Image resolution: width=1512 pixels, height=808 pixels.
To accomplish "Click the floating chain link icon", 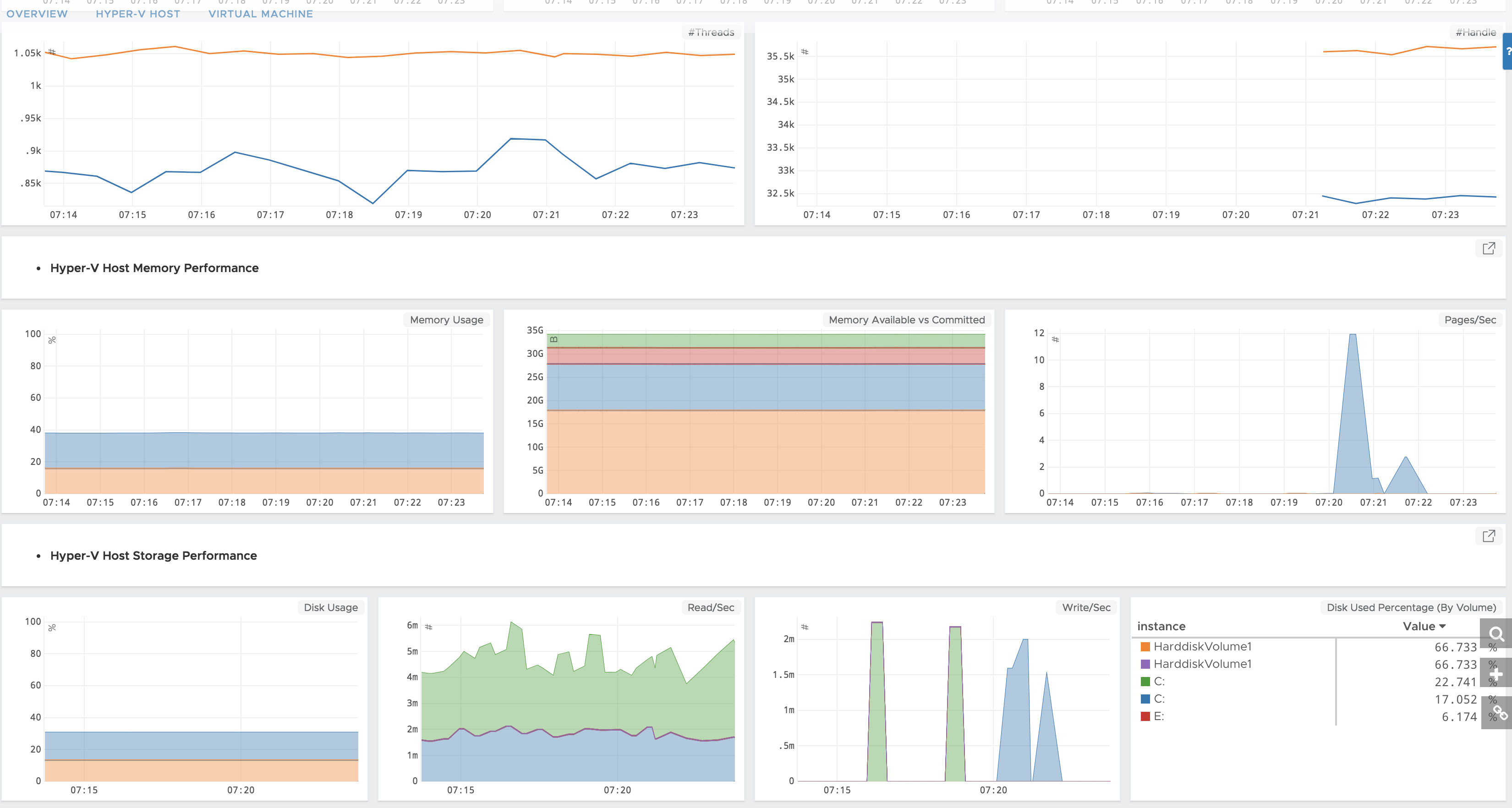I will [1496, 712].
